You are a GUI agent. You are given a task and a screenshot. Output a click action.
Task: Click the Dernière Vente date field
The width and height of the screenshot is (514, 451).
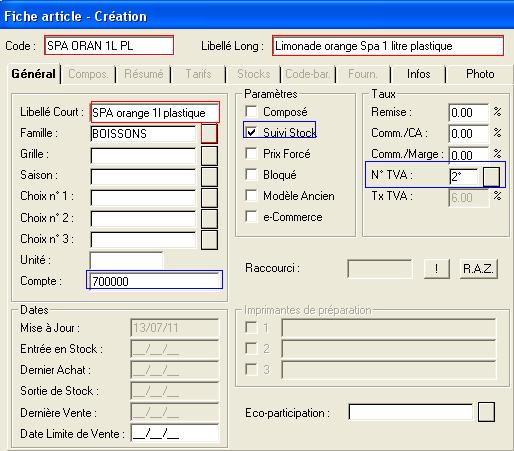175,412
